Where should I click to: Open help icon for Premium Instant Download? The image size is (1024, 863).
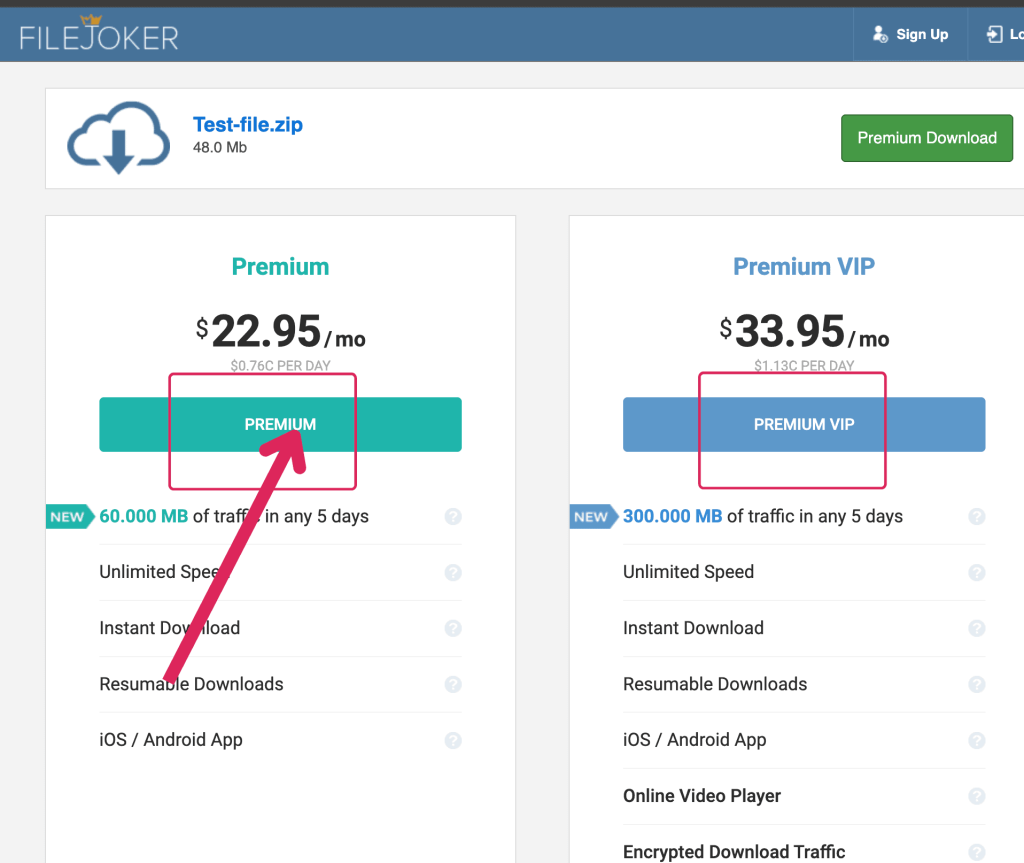pyautogui.click(x=453, y=628)
